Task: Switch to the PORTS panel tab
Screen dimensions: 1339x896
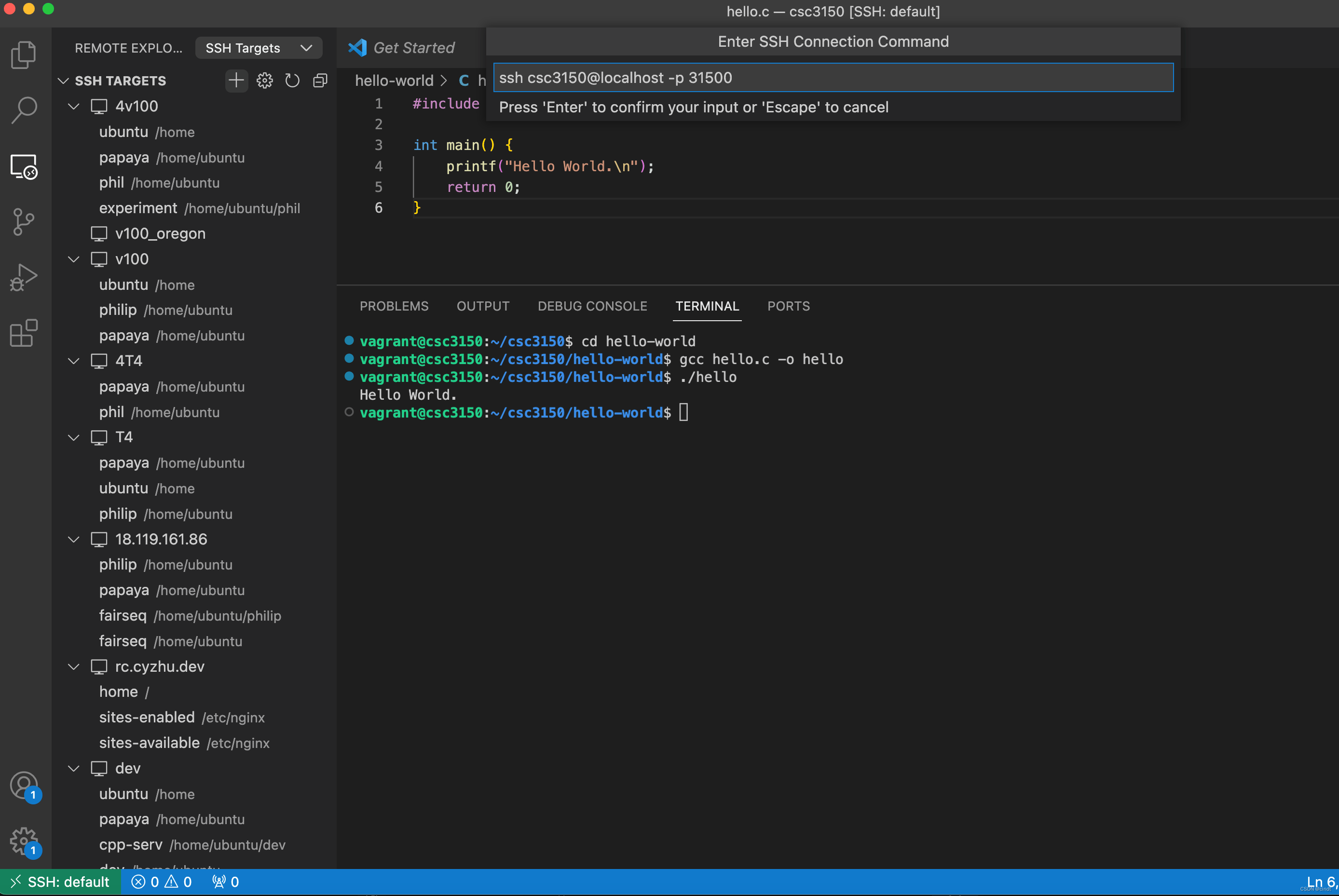Action: pyautogui.click(x=788, y=306)
